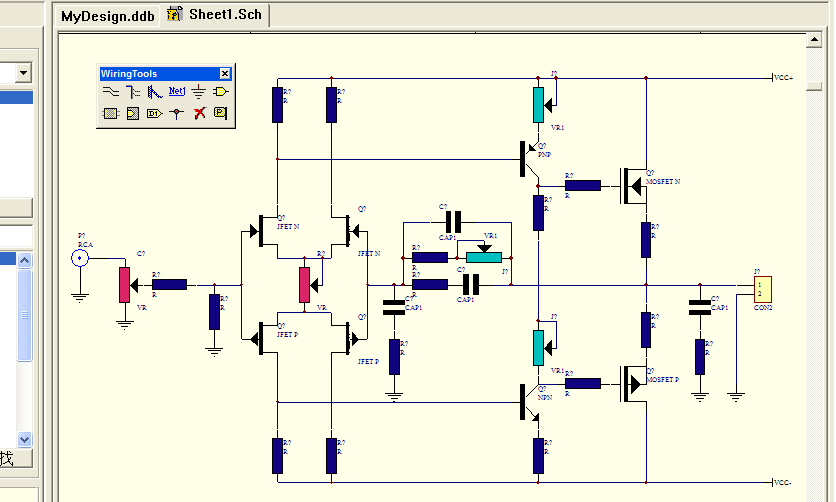Select the RCA input connector symbol
The image size is (836, 502).
(x=80, y=258)
